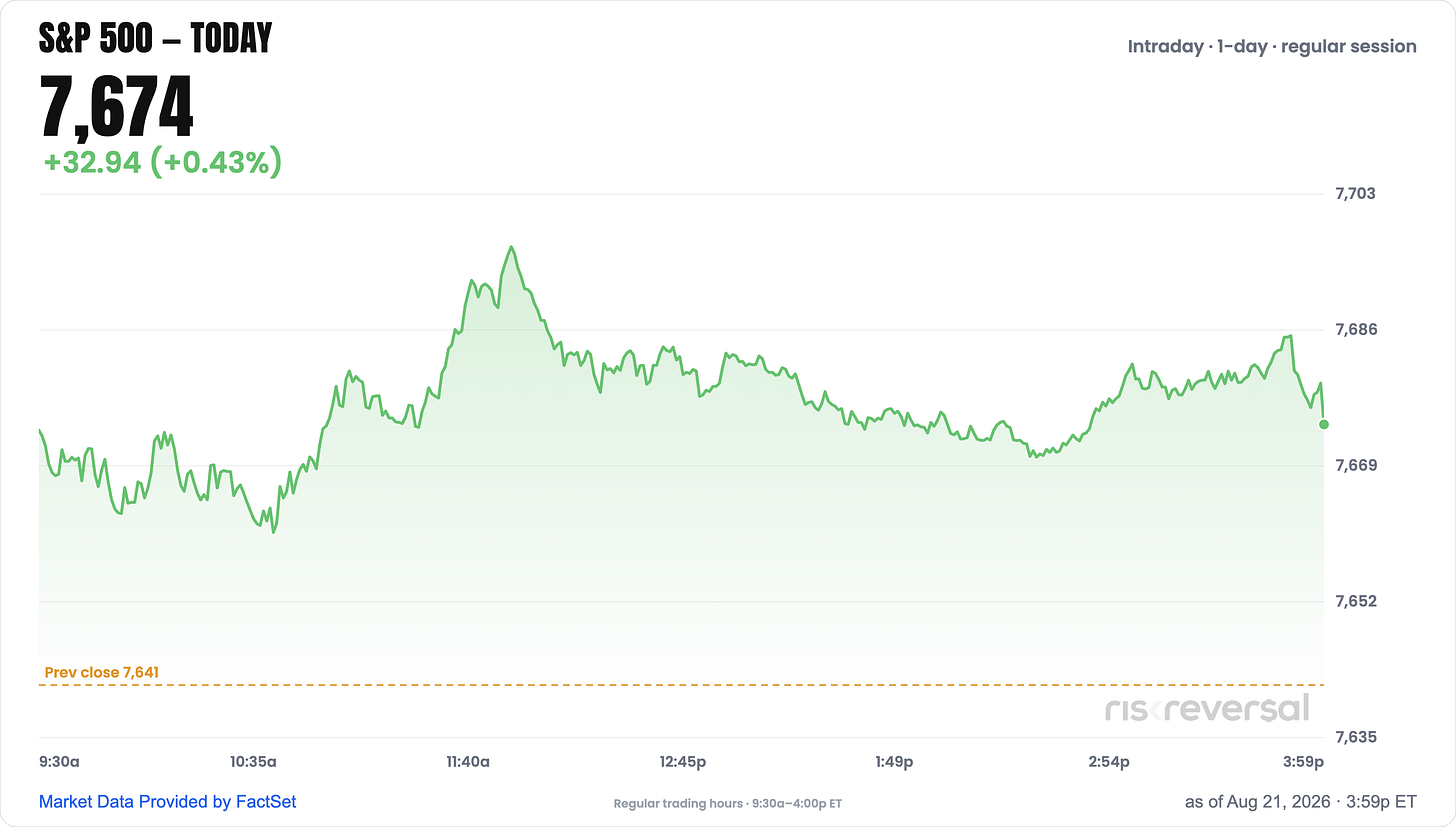Click the 7,686 y-axis label

pos(1355,329)
